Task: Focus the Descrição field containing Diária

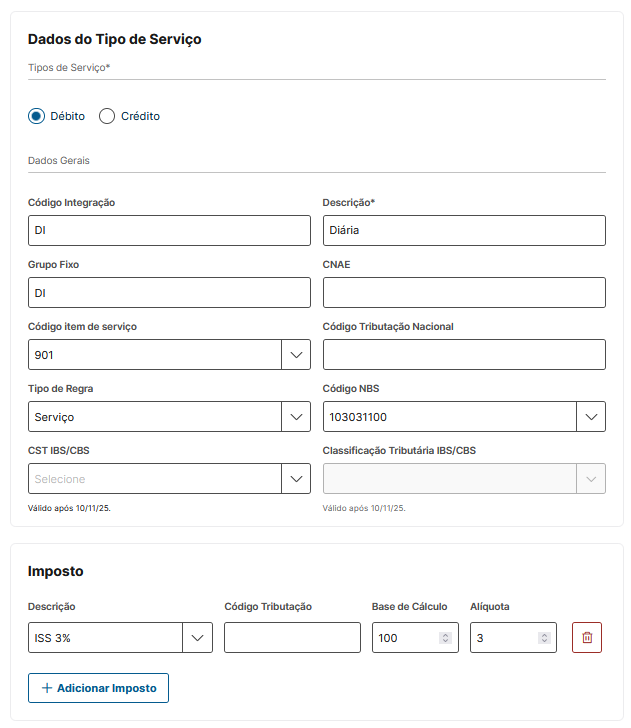Action: pyautogui.click(x=464, y=231)
